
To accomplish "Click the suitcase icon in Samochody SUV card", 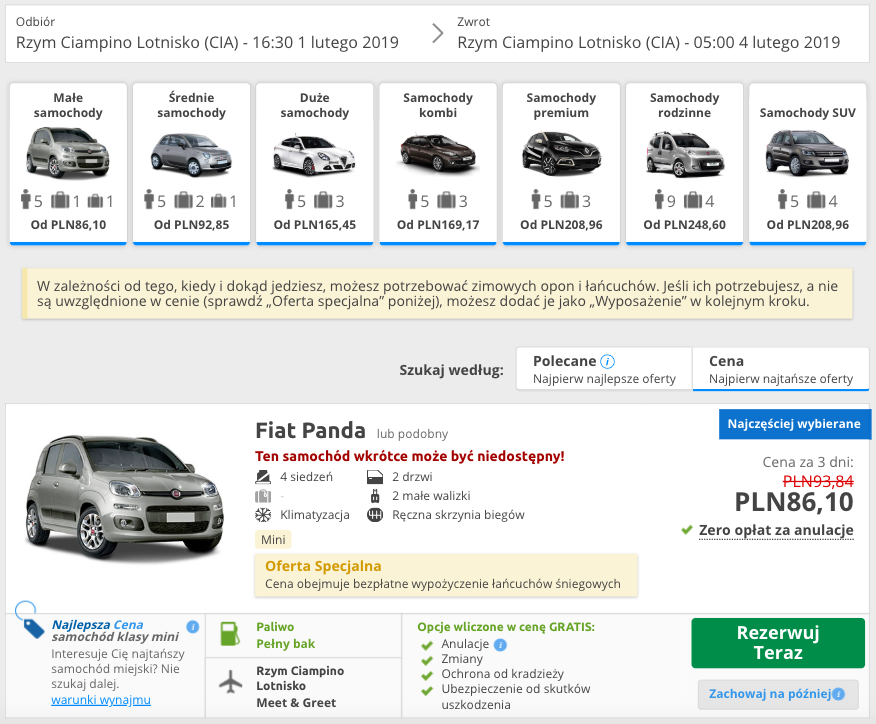I will pyautogui.click(x=816, y=200).
